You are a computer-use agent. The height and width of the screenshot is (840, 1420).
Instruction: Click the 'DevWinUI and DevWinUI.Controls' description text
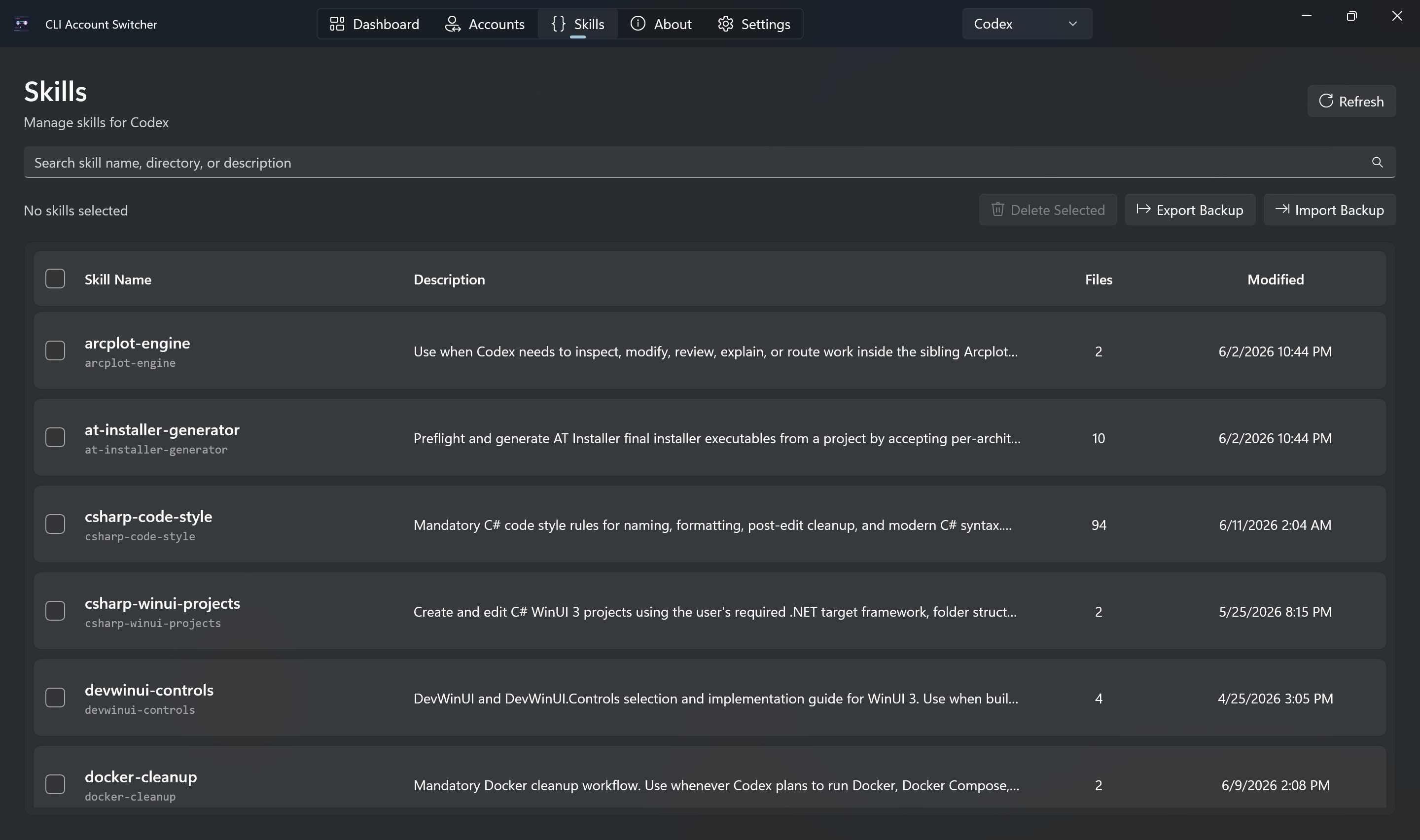(715, 699)
